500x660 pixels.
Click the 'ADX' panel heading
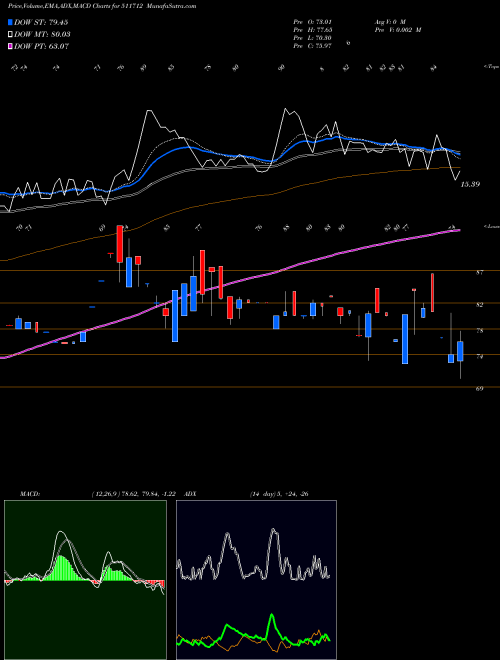coord(190,494)
